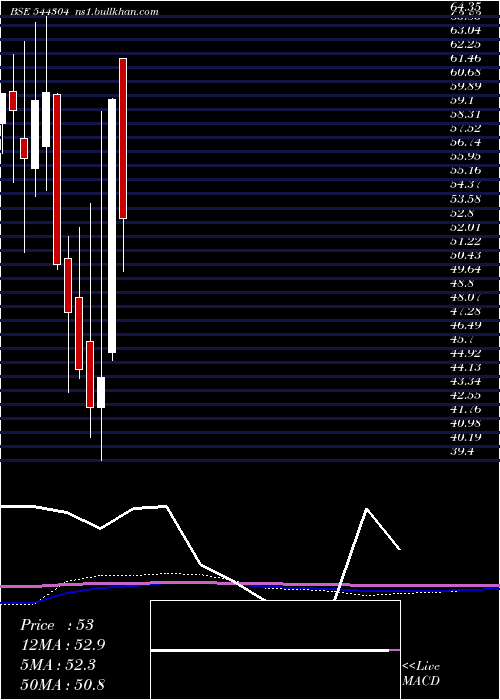Click the peak of the white MACD line
500x700 pixels.
coord(367,509)
